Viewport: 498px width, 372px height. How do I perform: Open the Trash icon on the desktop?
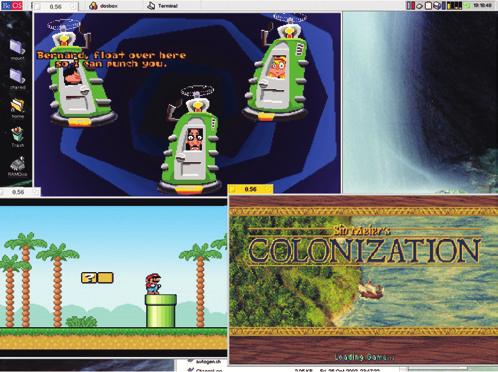(17, 137)
